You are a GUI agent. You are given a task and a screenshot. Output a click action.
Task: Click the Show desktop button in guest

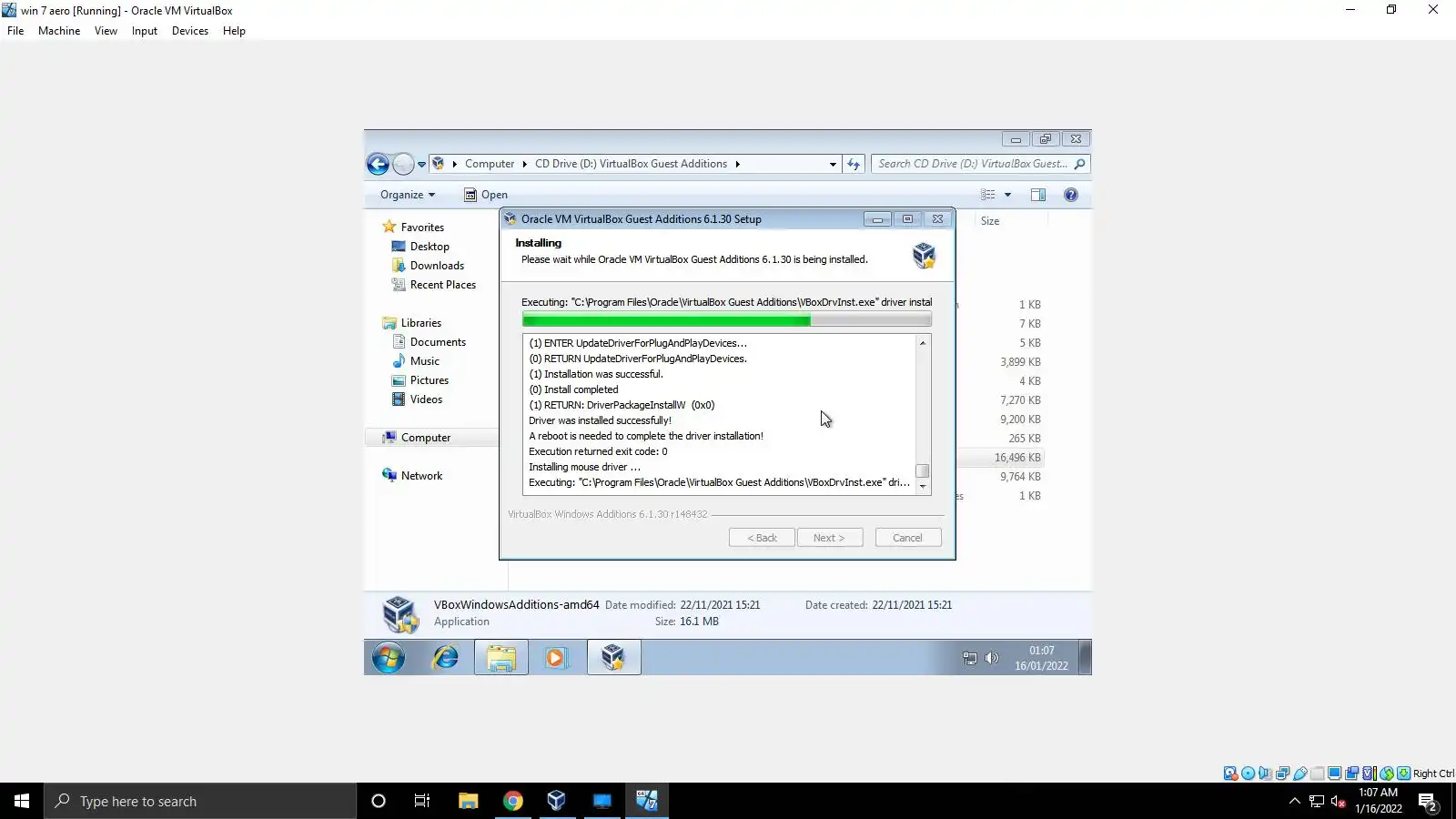point(1085,657)
